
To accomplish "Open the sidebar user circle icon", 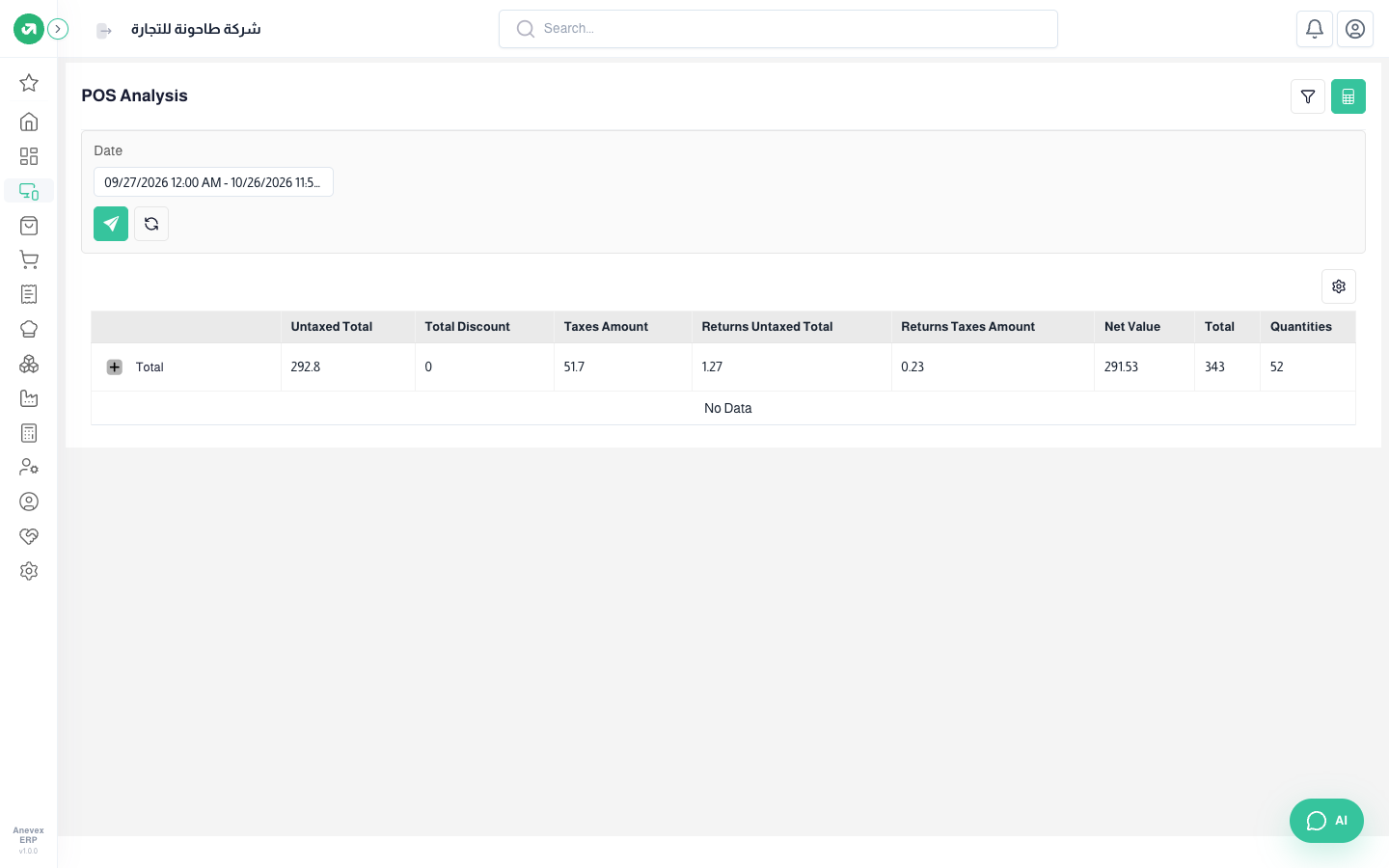I will click(x=29, y=502).
